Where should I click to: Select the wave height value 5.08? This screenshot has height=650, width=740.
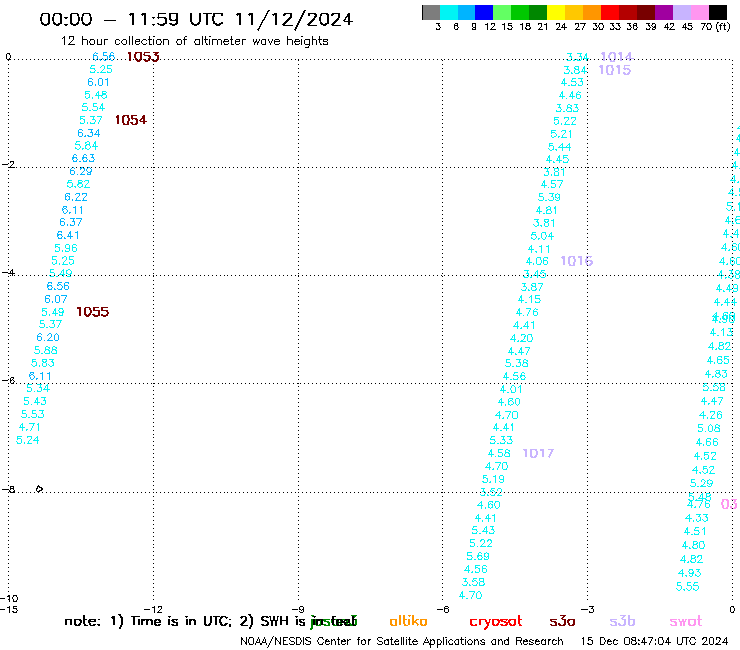pos(708,428)
